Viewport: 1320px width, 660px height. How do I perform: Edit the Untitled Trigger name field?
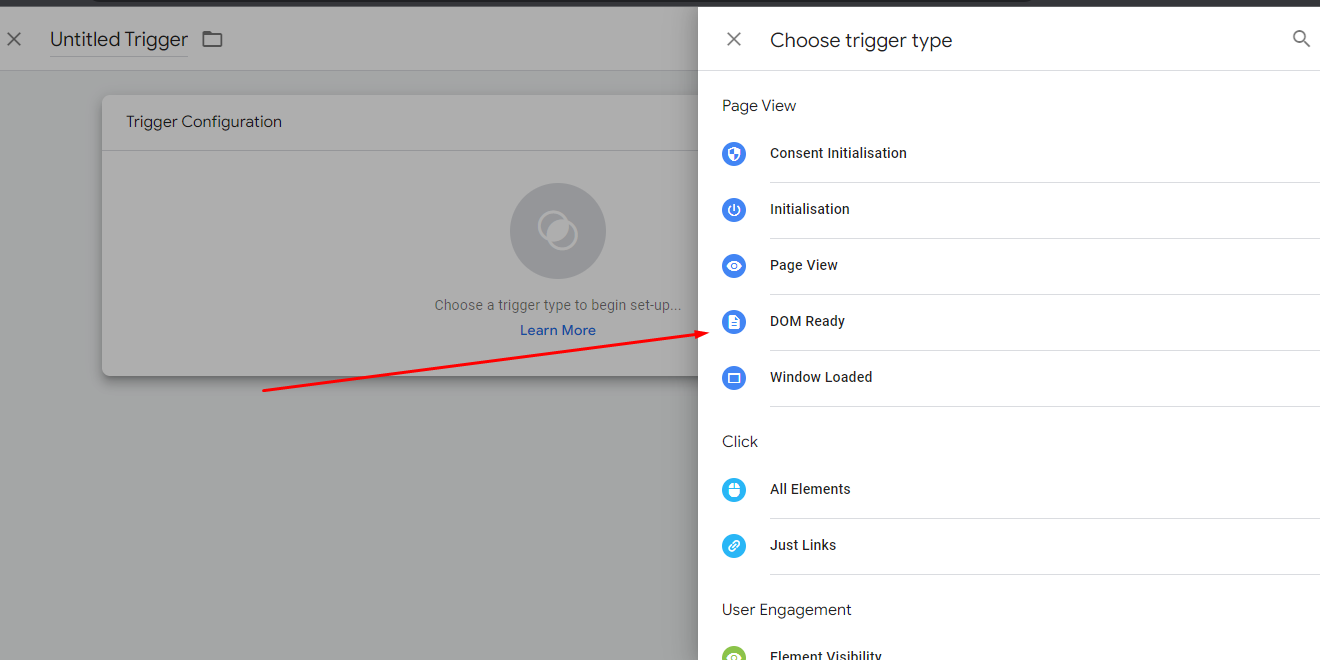(119, 40)
